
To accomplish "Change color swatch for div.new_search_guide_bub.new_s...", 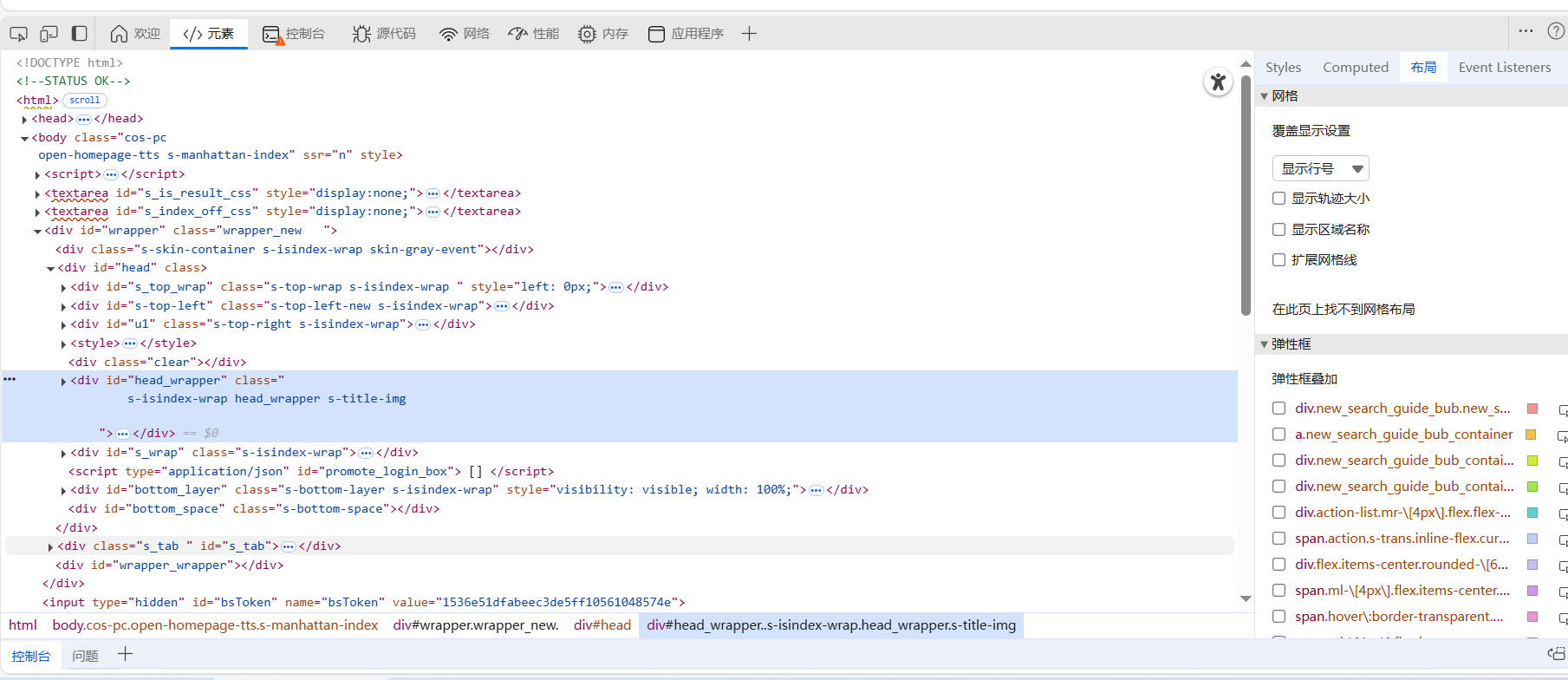I will 1532,409.
